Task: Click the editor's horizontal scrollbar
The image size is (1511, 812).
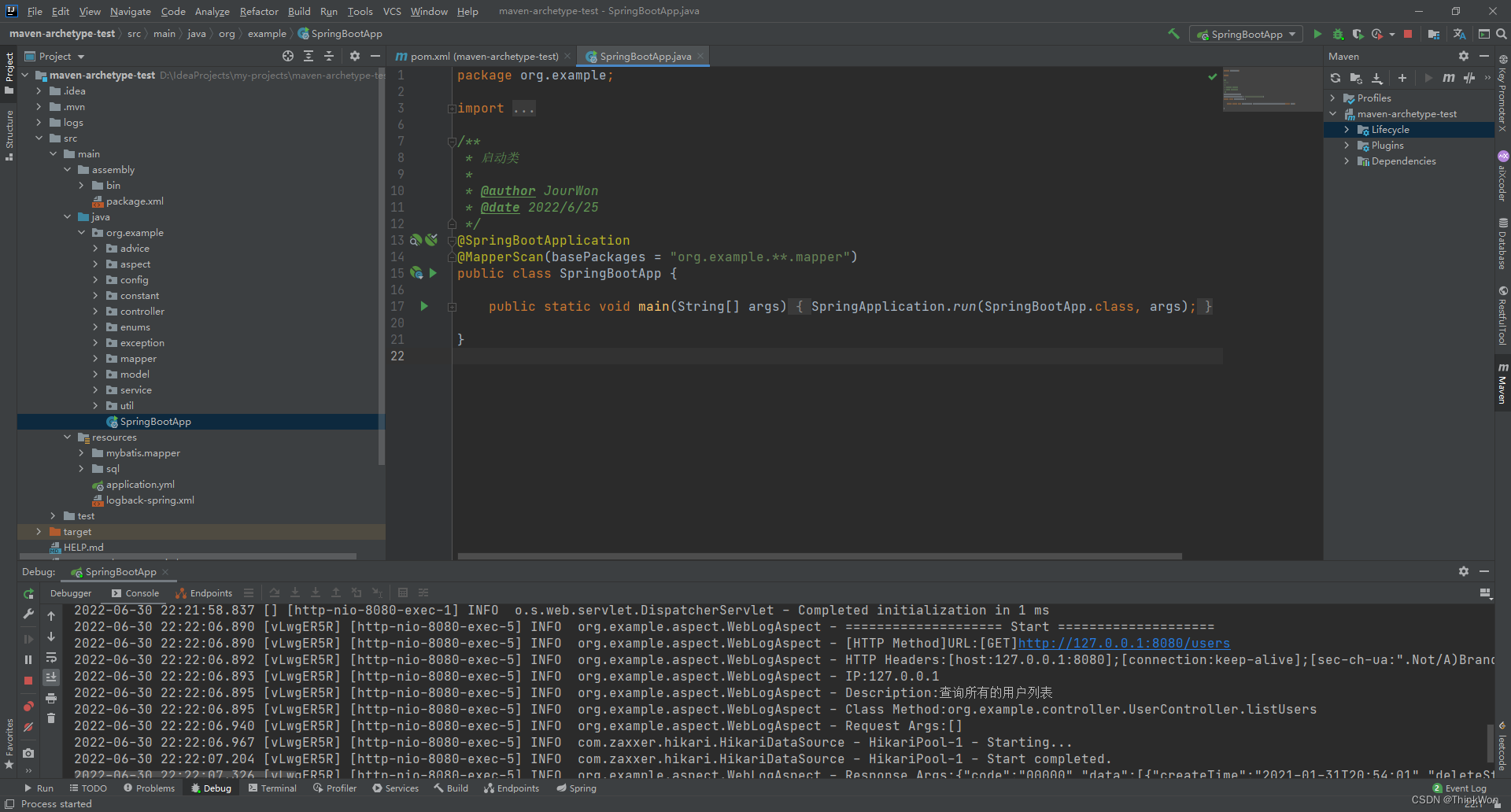Action: 819,556
